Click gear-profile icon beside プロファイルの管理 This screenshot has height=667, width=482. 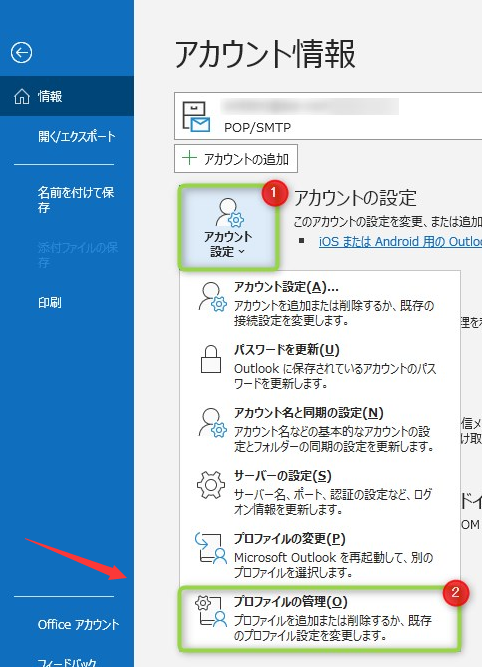click(211, 611)
